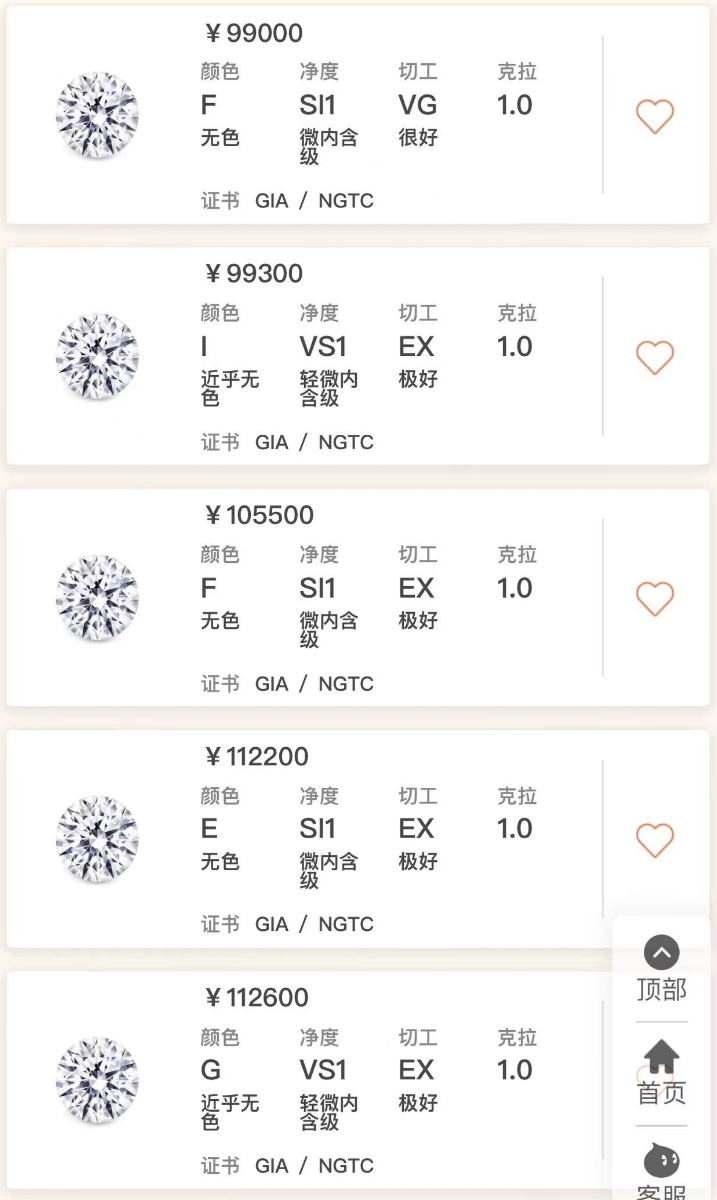The width and height of the screenshot is (717, 1200).
Task: Favorite the ¥99000 diamond with heart icon
Action: (x=655, y=116)
